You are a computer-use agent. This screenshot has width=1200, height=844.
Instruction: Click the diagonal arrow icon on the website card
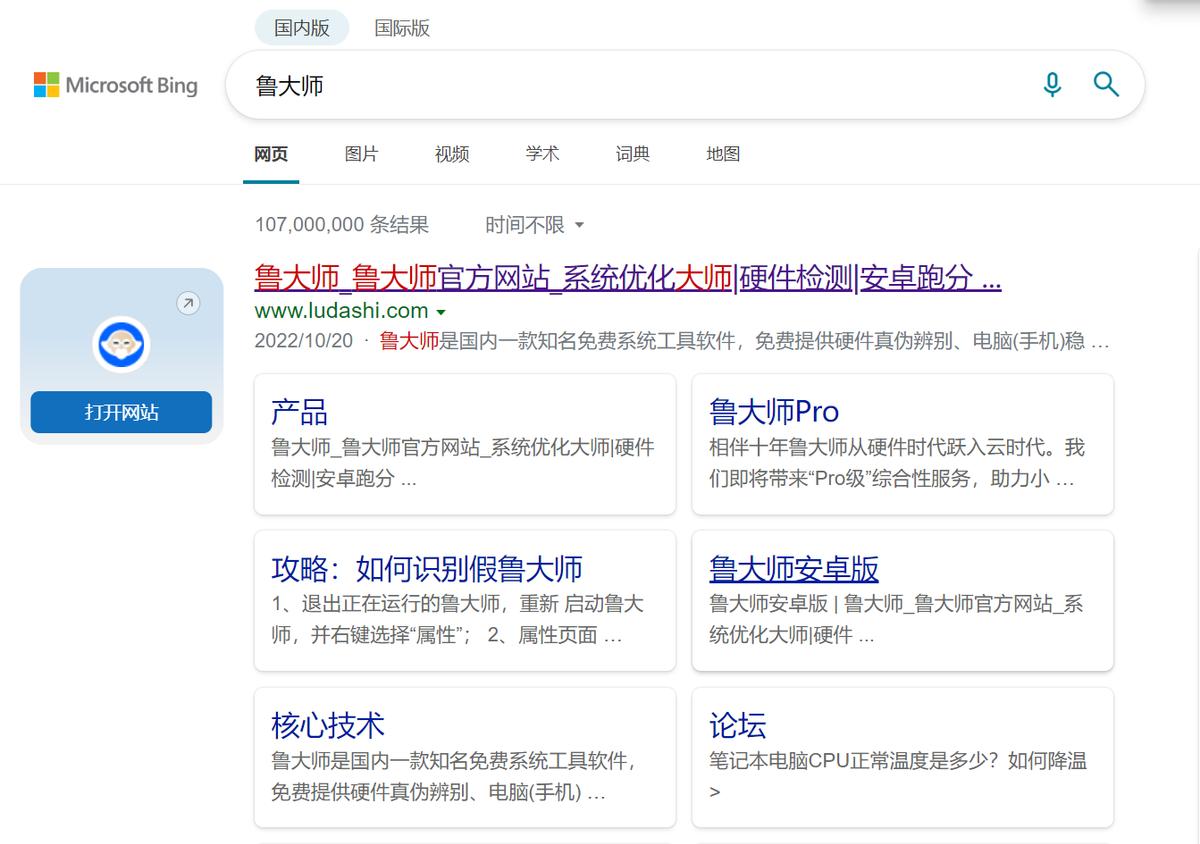[188, 303]
